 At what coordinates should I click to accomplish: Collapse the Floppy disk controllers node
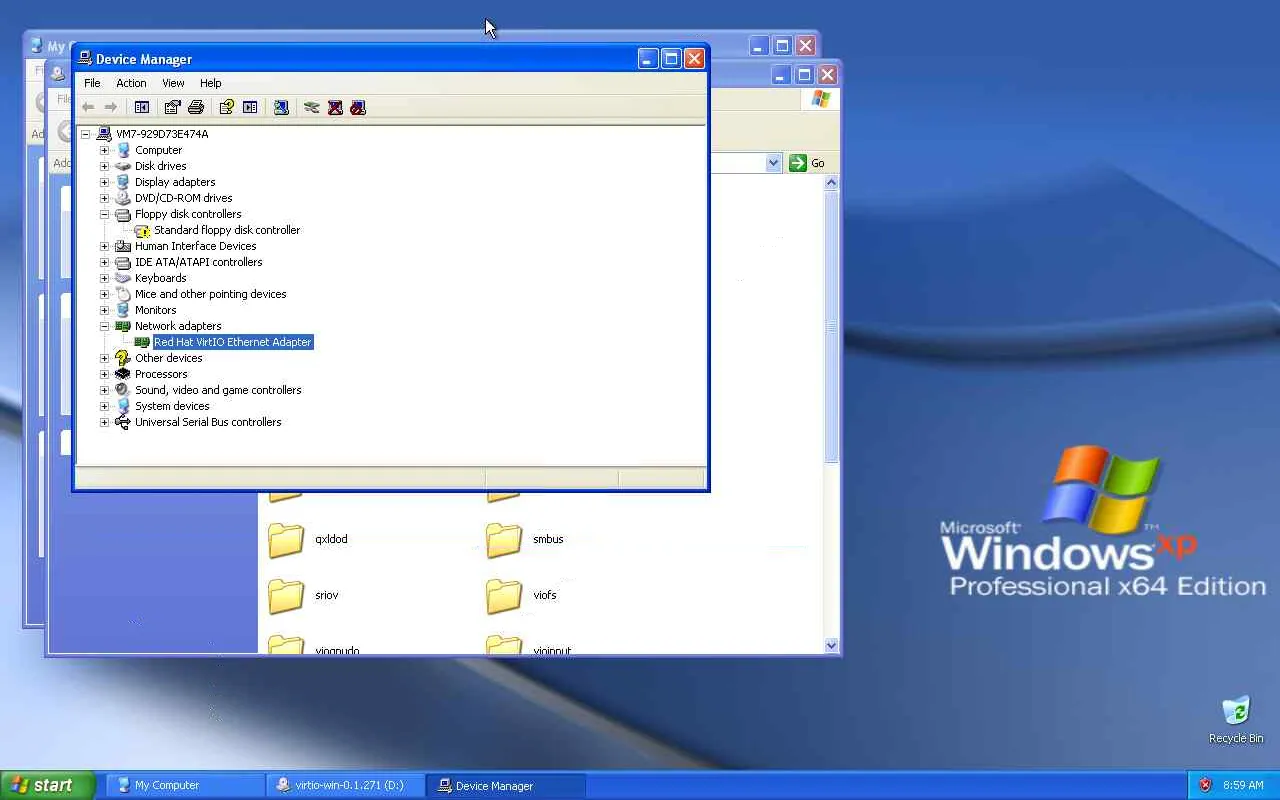pos(104,214)
